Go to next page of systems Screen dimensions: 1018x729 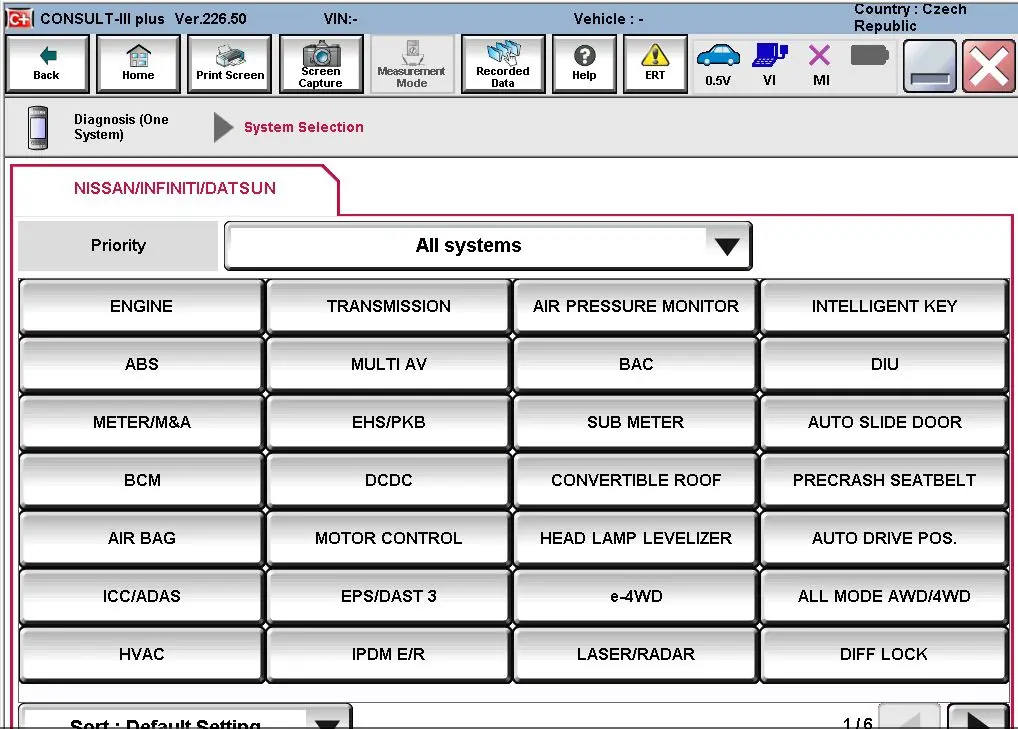pos(976,719)
